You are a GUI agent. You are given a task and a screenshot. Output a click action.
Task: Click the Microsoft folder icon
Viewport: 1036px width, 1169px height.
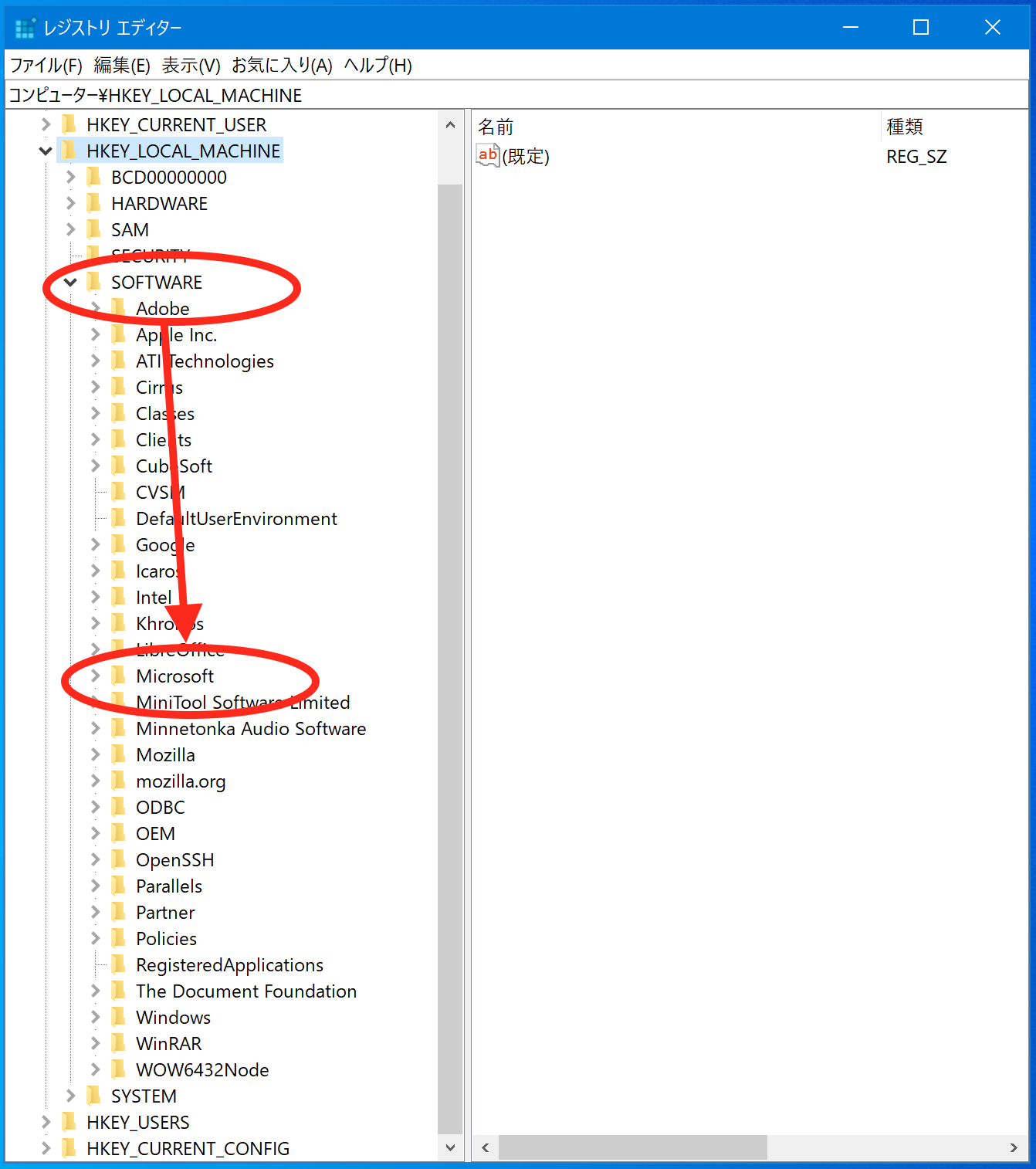[118, 676]
